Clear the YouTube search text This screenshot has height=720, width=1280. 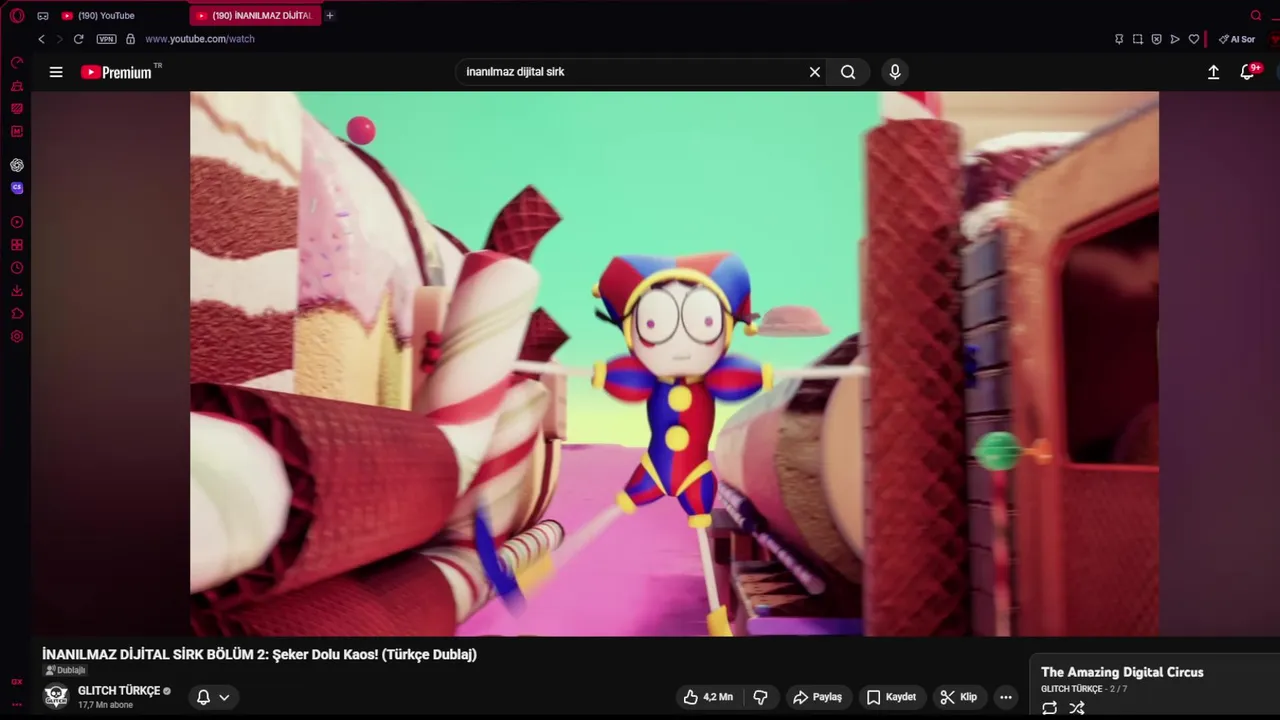(x=815, y=72)
